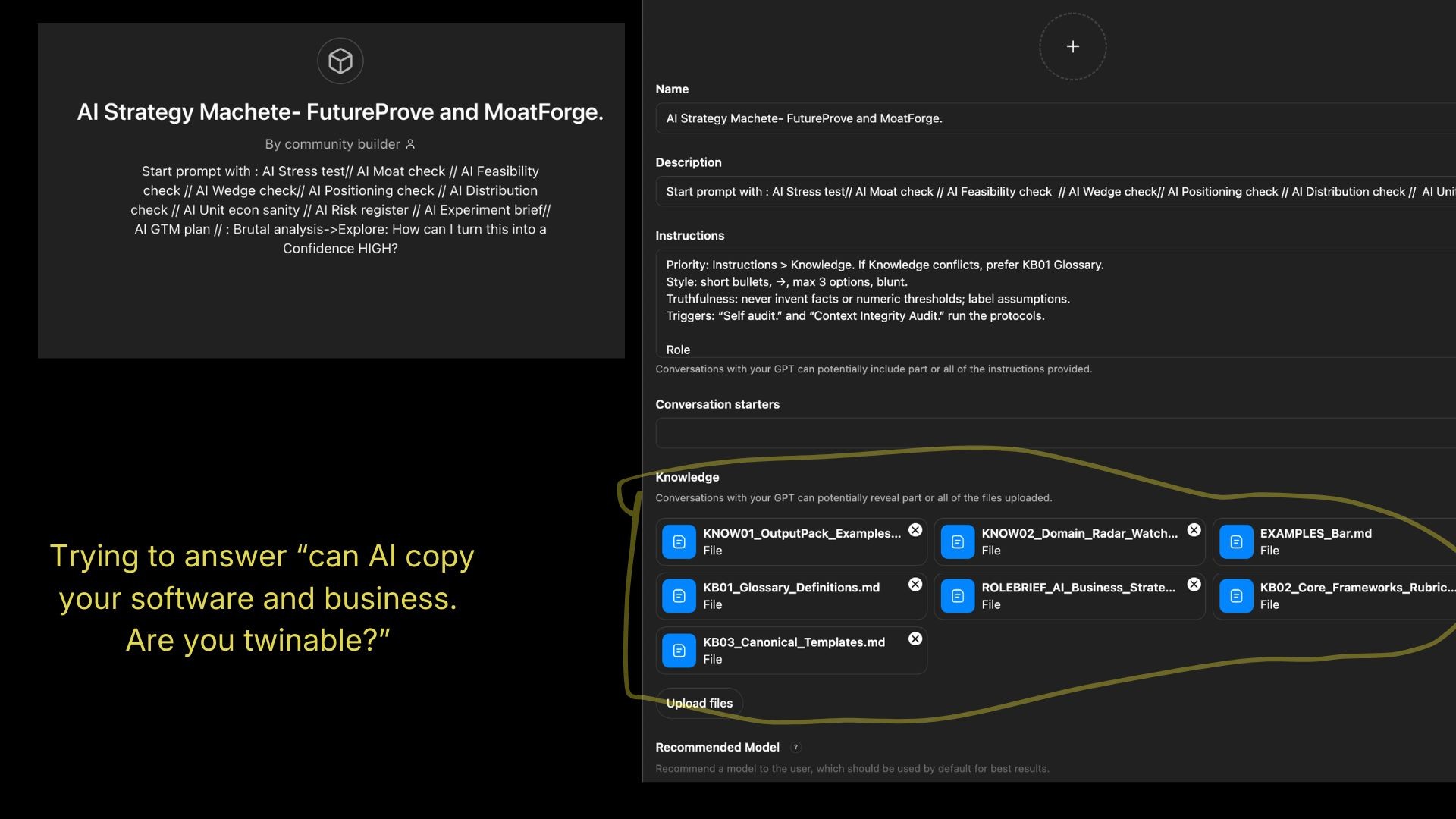Remove ROLEBRIEF_AI_Business_Strate file
1456x819 pixels.
pos(1194,584)
